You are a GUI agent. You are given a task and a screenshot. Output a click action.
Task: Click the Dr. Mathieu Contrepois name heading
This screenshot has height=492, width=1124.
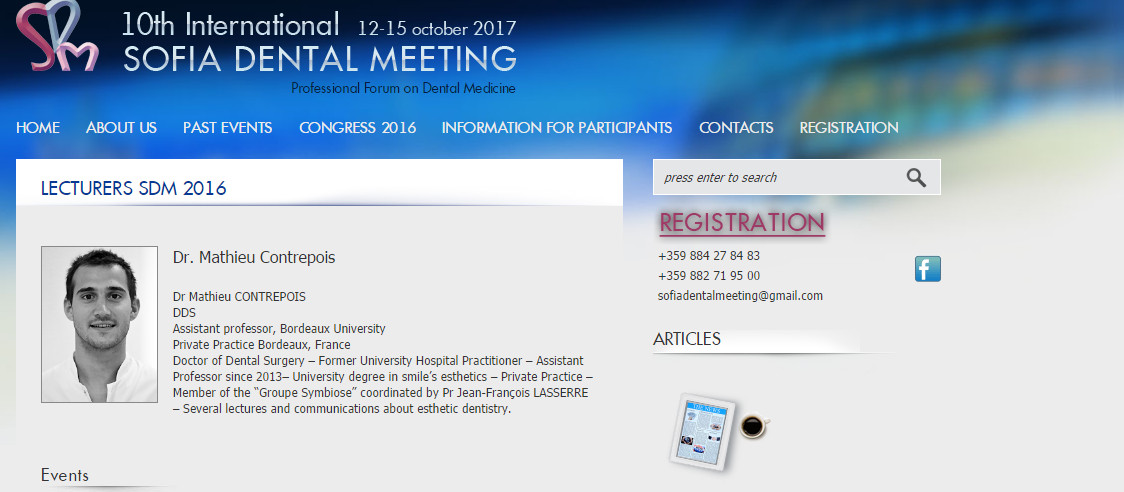(x=254, y=257)
